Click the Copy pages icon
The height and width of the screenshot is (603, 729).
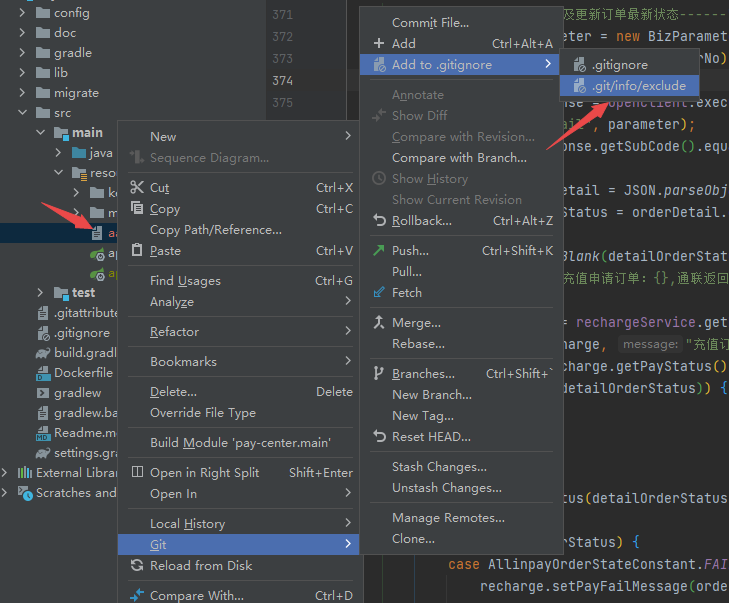tap(137, 207)
